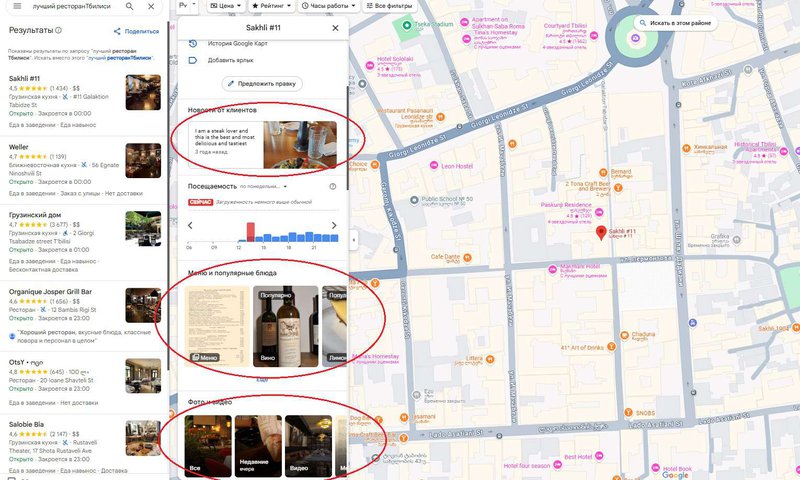
Task: Click the info icon beside Результаты
Action: (x=59, y=31)
